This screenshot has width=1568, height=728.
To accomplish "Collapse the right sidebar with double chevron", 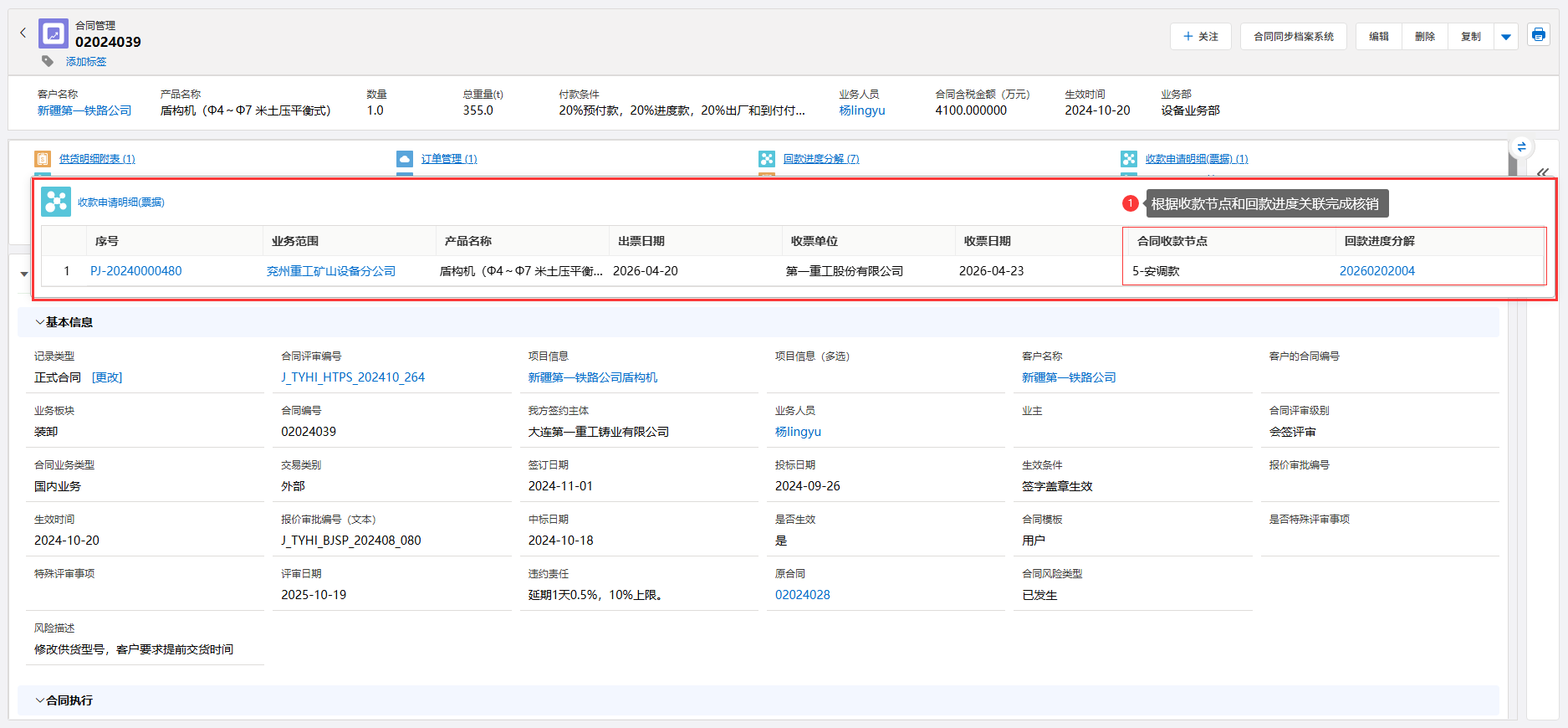I will pos(1542,172).
